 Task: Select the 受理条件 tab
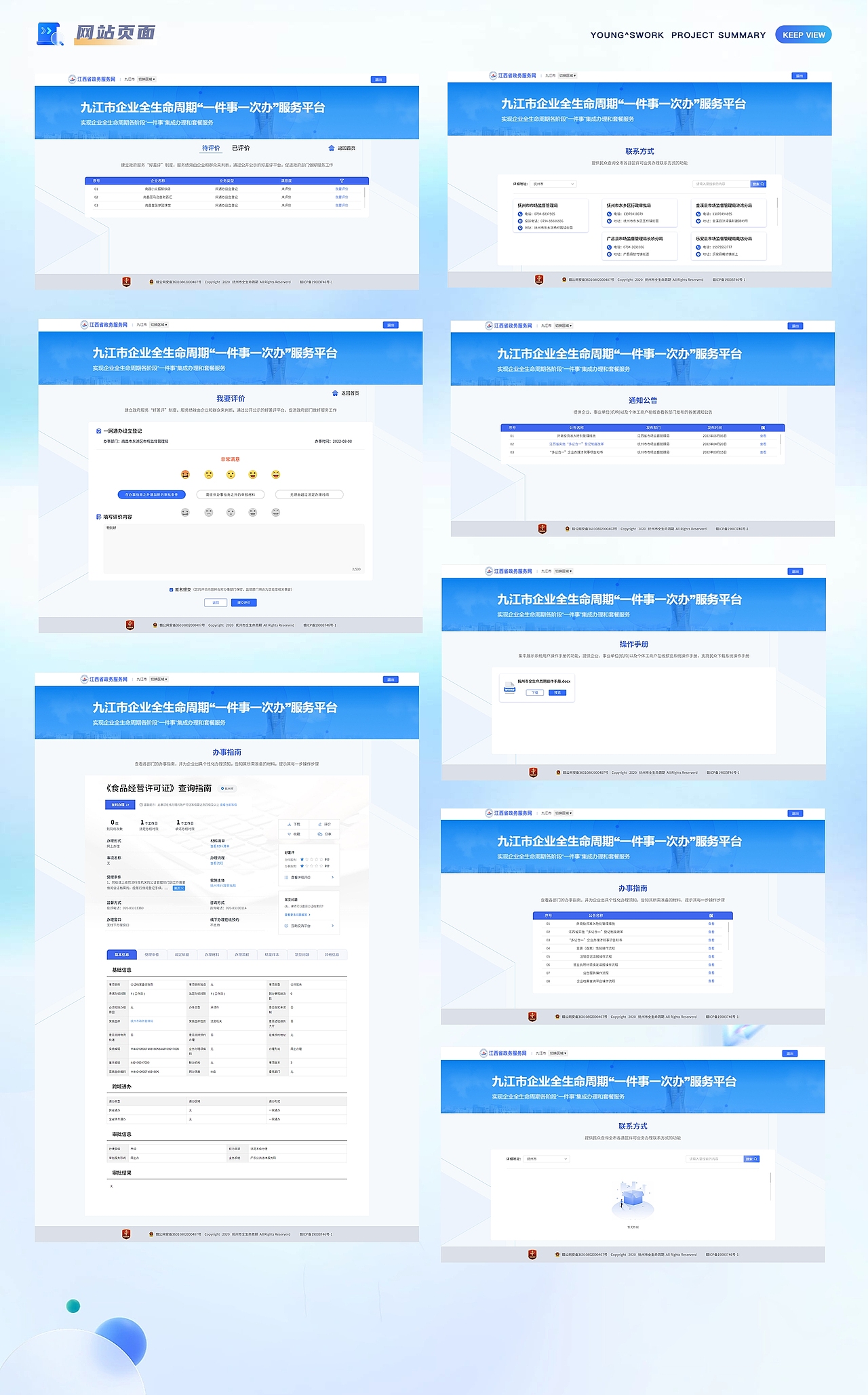coord(152,954)
